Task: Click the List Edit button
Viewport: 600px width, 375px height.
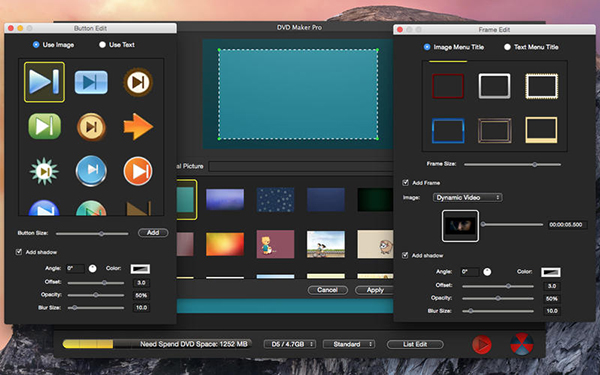Action: [x=415, y=344]
